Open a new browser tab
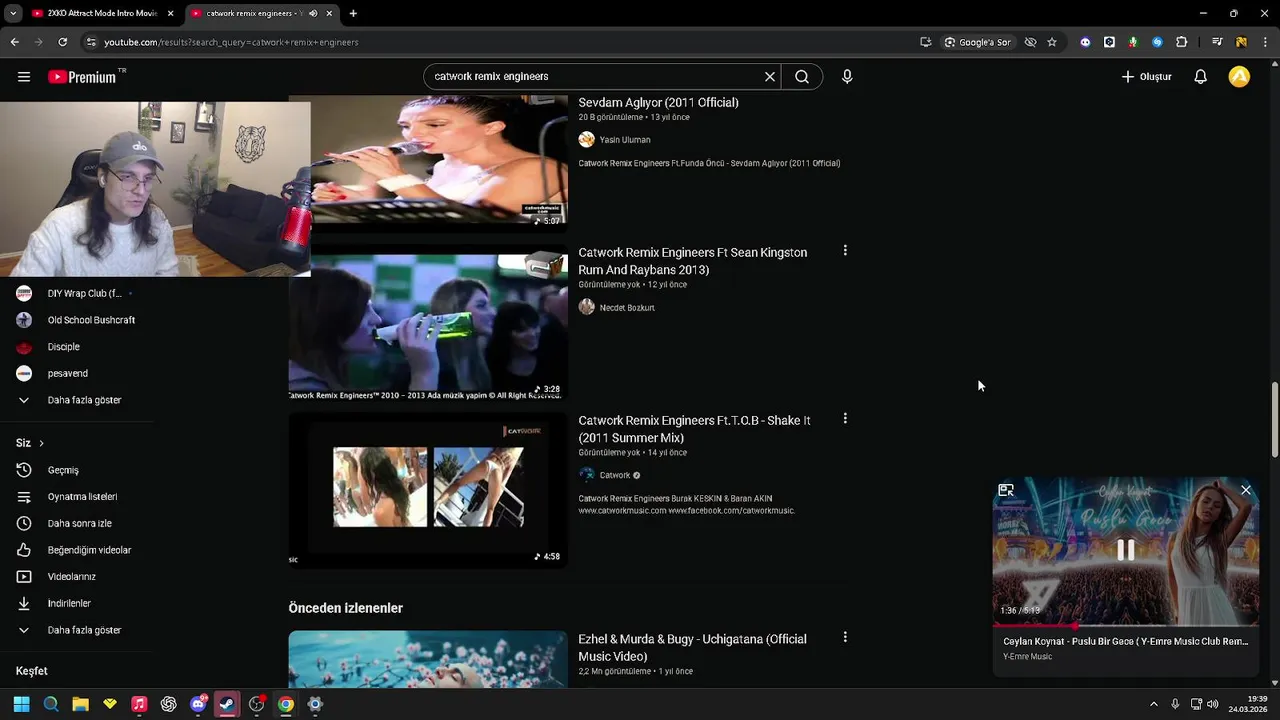This screenshot has height=720, width=1280. click(x=353, y=13)
